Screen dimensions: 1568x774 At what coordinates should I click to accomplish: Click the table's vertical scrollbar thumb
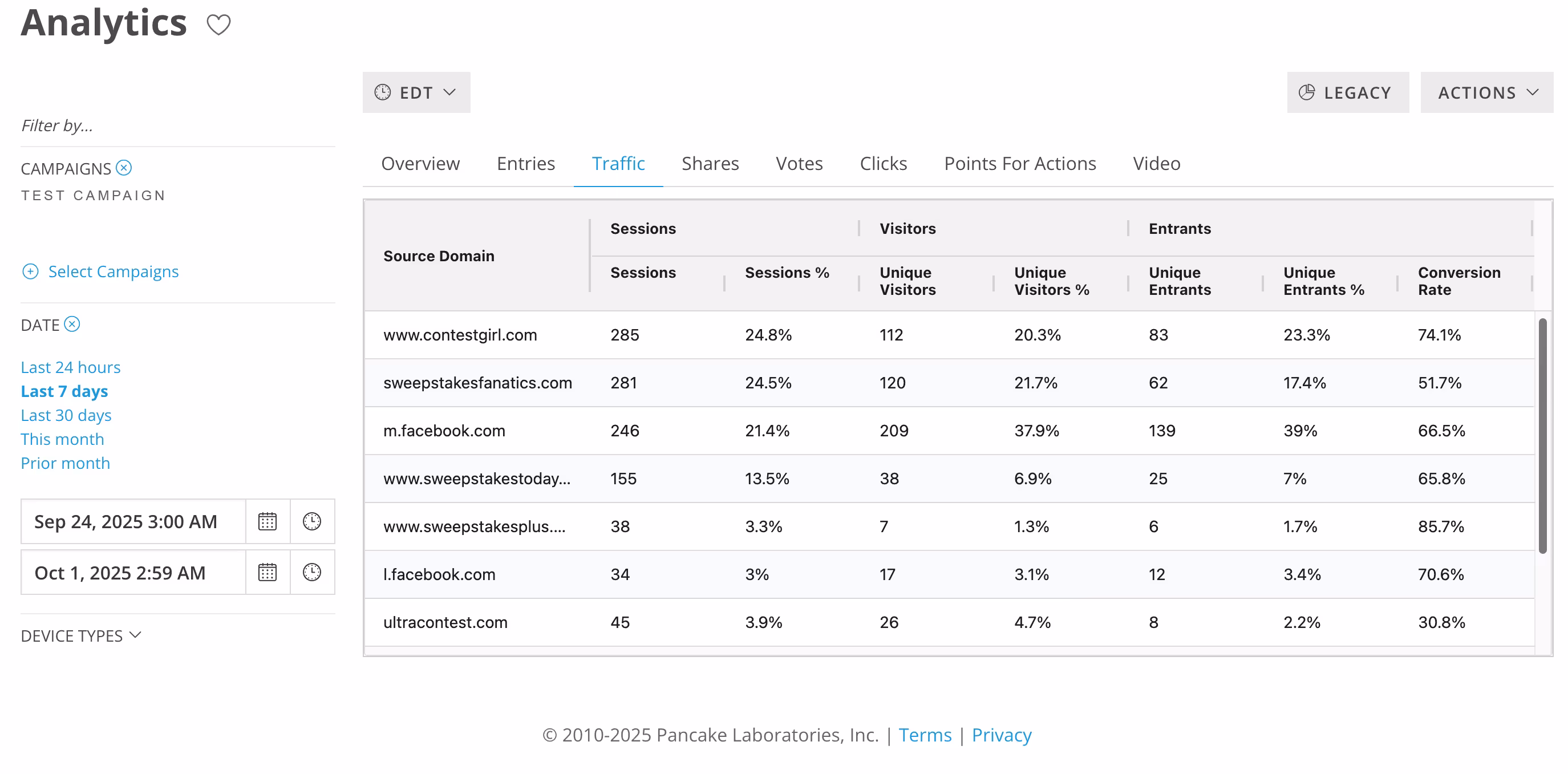coord(1542,436)
